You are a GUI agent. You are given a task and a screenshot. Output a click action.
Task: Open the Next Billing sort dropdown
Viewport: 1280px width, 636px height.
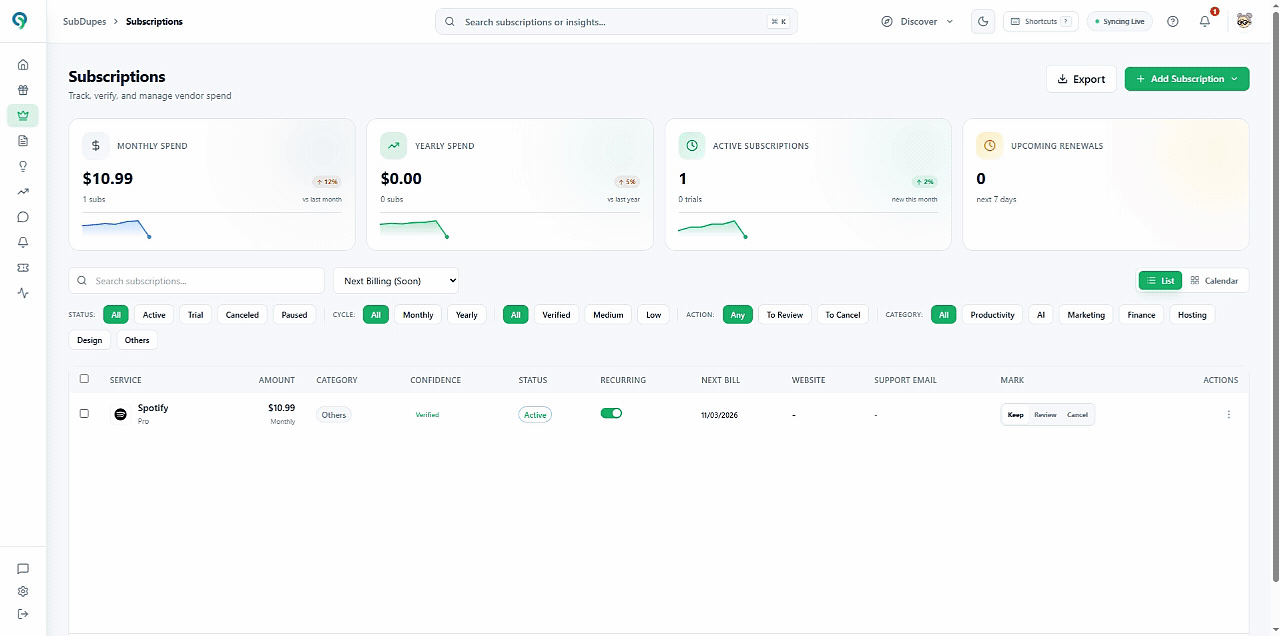(396, 280)
